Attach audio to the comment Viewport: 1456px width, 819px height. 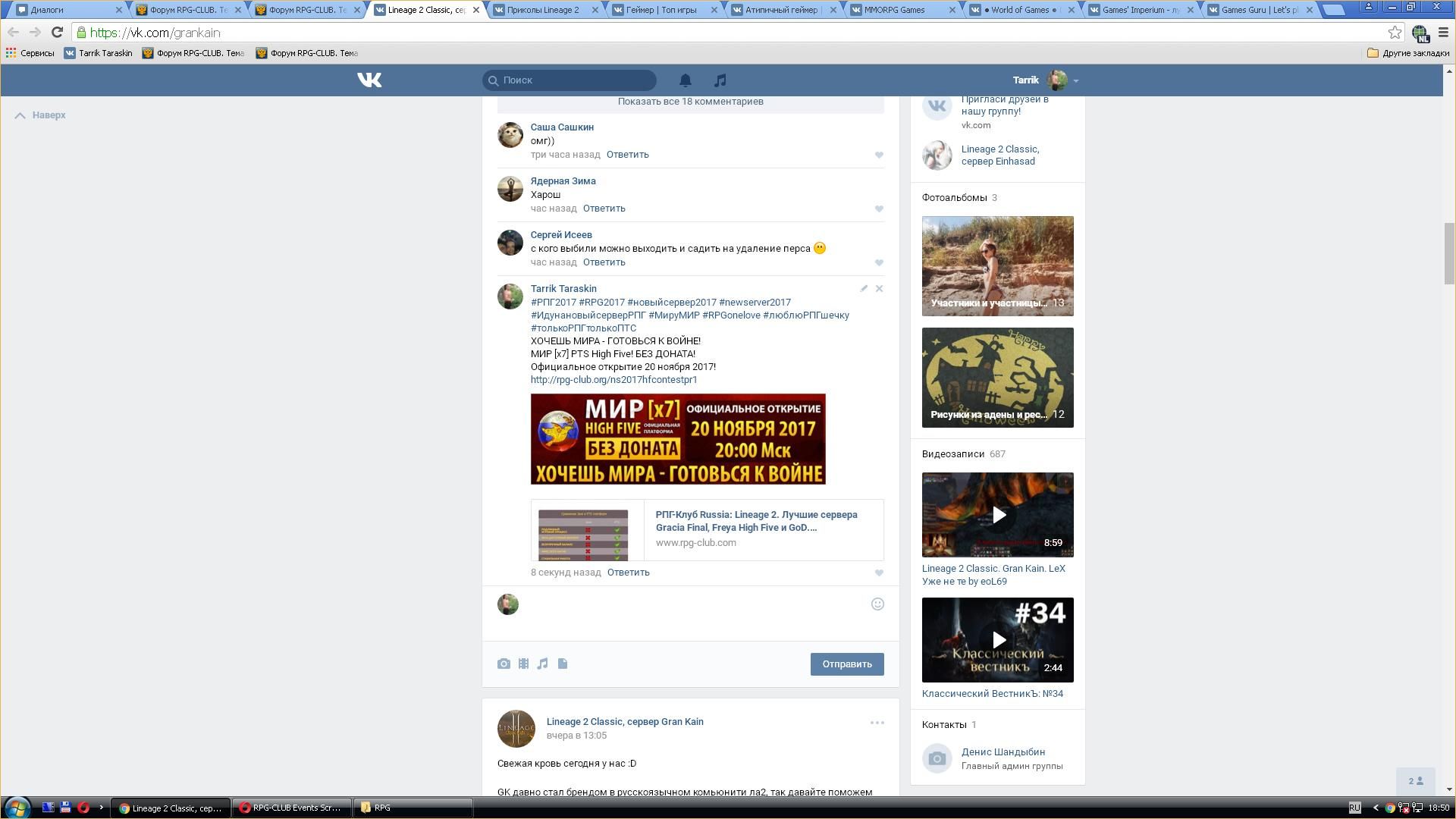(543, 664)
